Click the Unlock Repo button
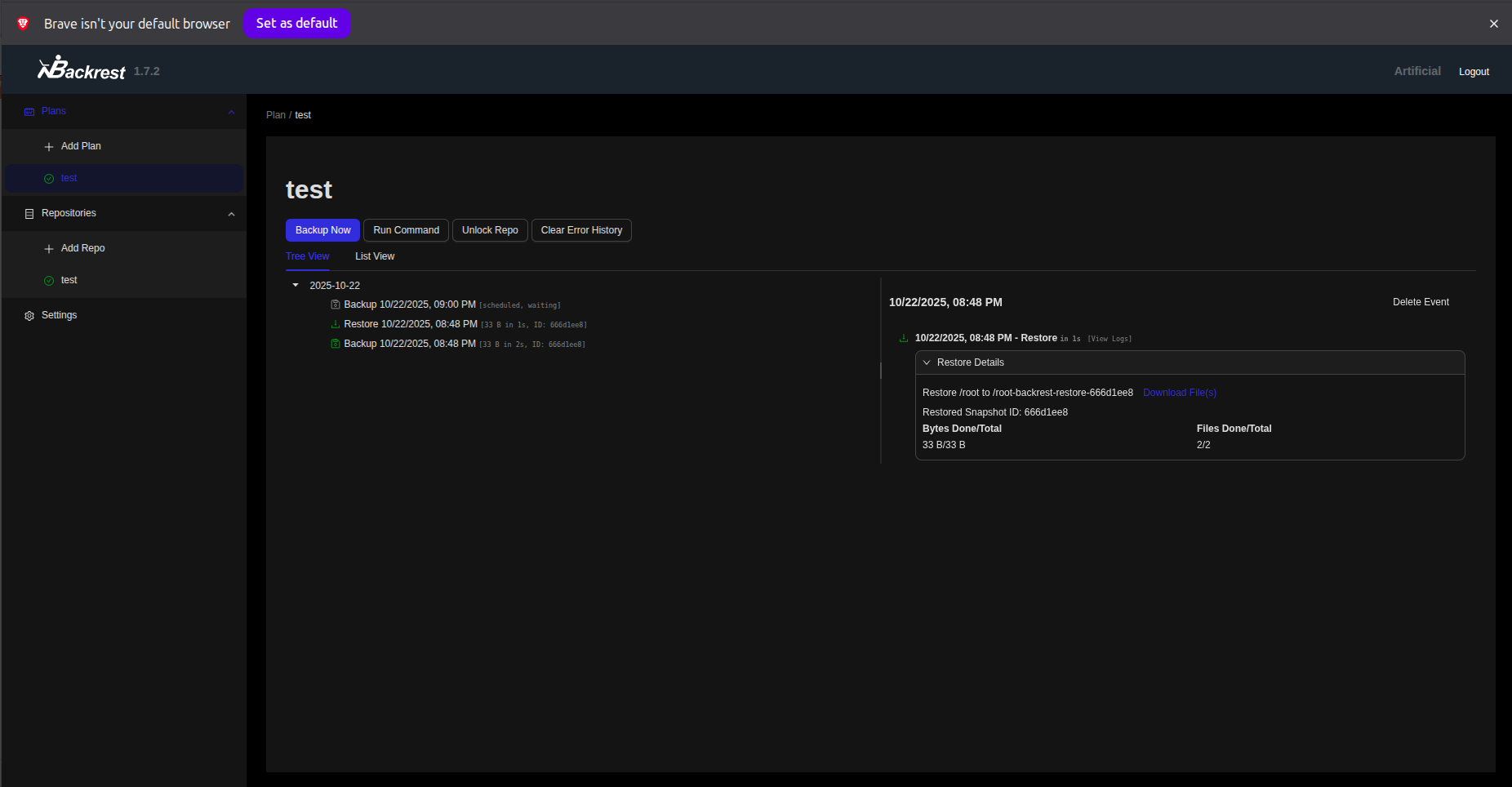This screenshot has height=787, width=1512. tap(490, 230)
